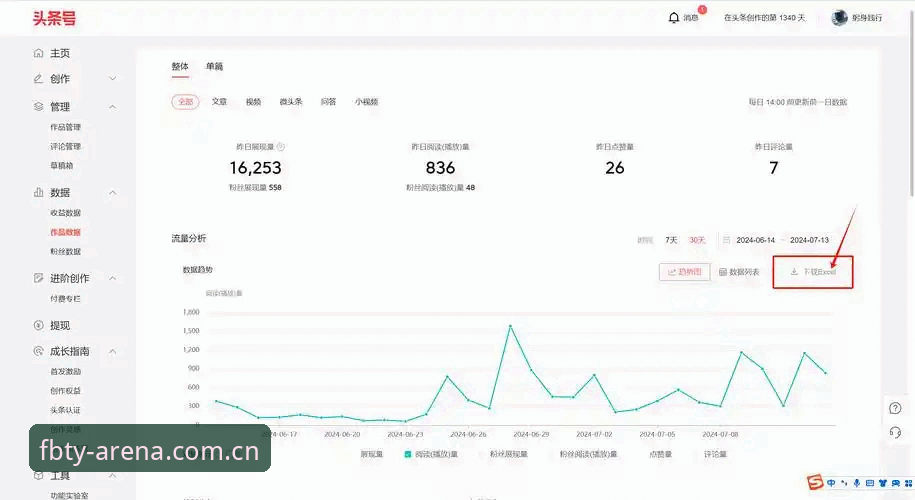This screenshot has width=915, height=500.
Task: Click the skin shirt icon in IME bar
Action: 882,482
